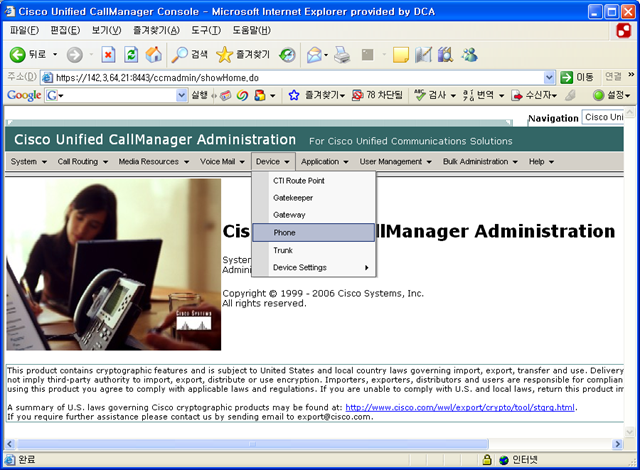Expand the Google search box dropdown

[182, 95]
